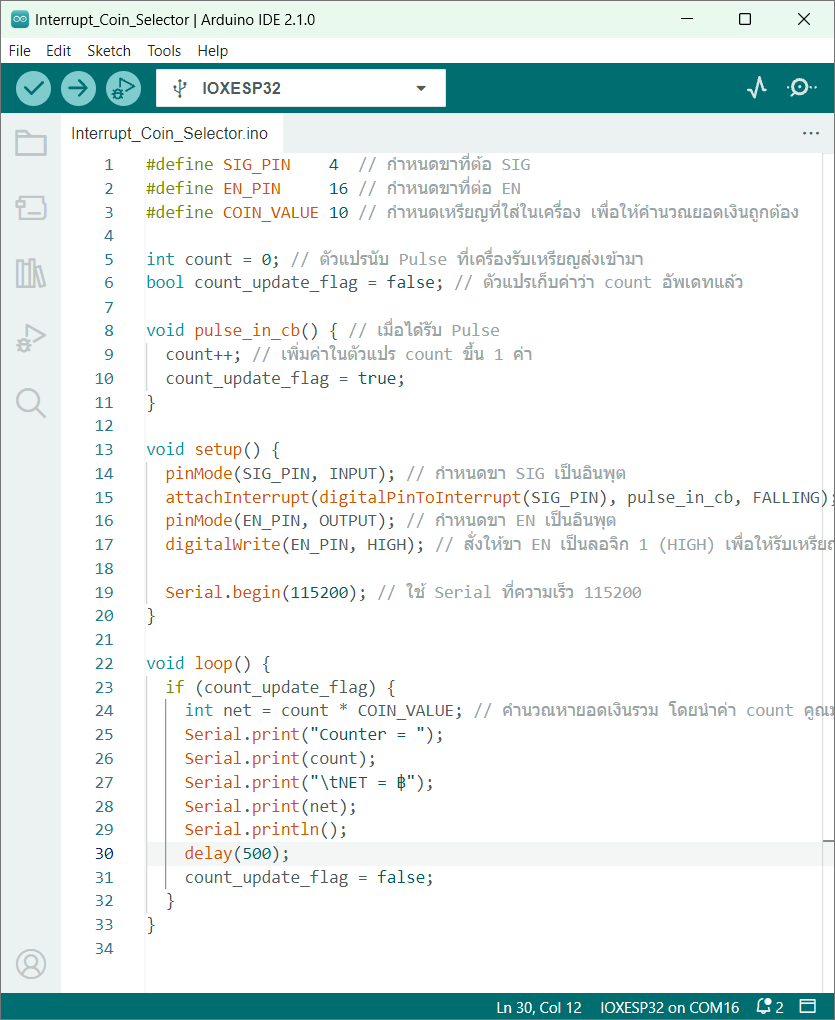This screenshot has height=1020, width=835.
Task: Click the Verify sketch checkmark button
Action: (33, 88)
